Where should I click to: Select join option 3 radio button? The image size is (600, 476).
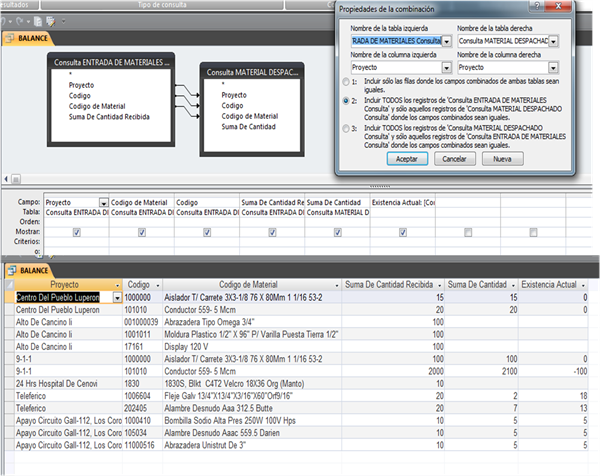pos(346,129)
